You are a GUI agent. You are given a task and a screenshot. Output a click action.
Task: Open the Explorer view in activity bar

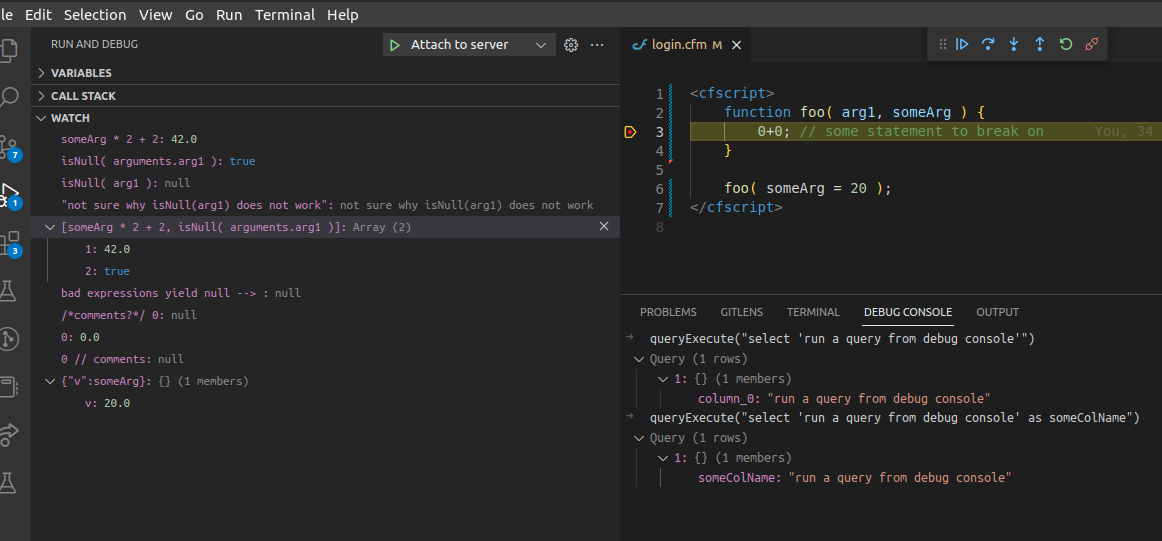[9, 50]
